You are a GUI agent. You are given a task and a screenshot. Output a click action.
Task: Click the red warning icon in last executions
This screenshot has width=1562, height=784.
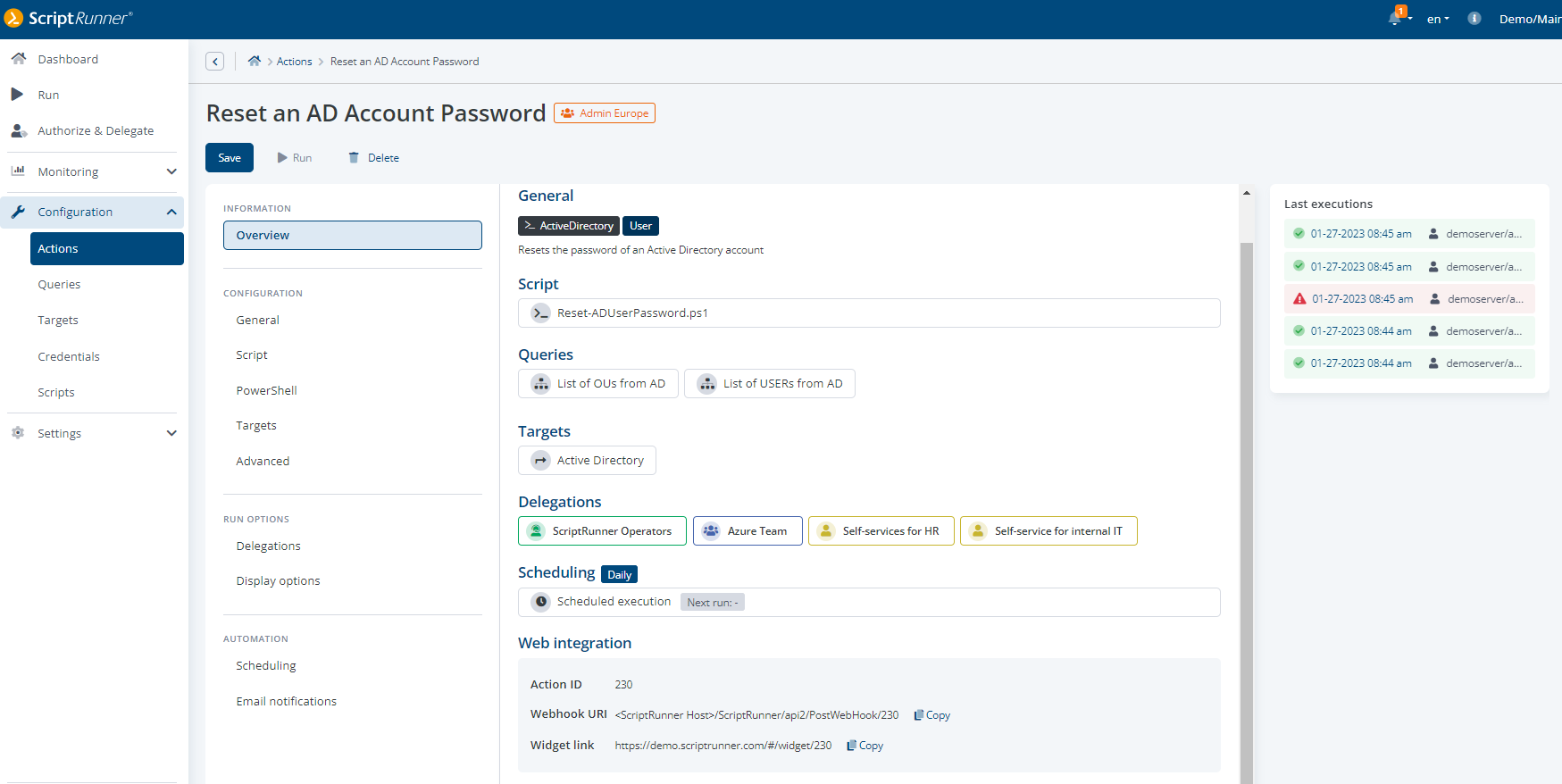click(x=1299, y=299)
